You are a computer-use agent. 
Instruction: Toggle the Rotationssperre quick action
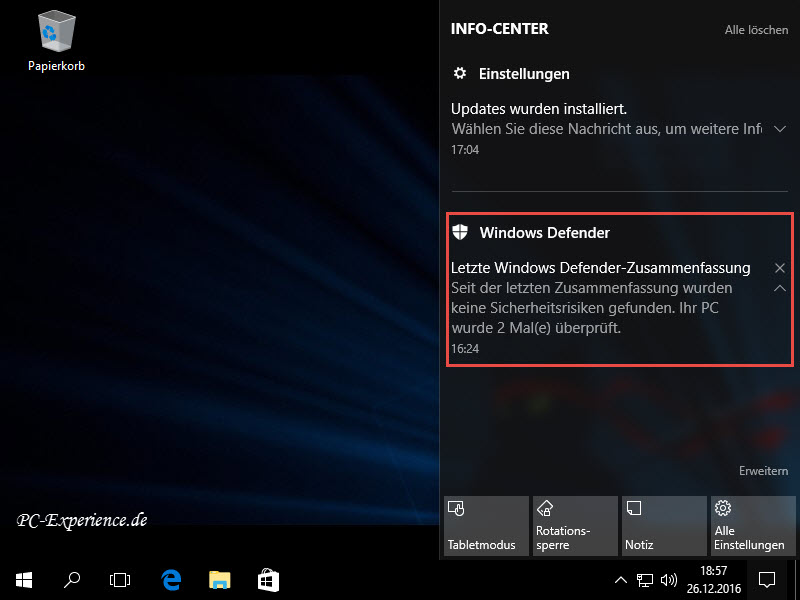574,526
